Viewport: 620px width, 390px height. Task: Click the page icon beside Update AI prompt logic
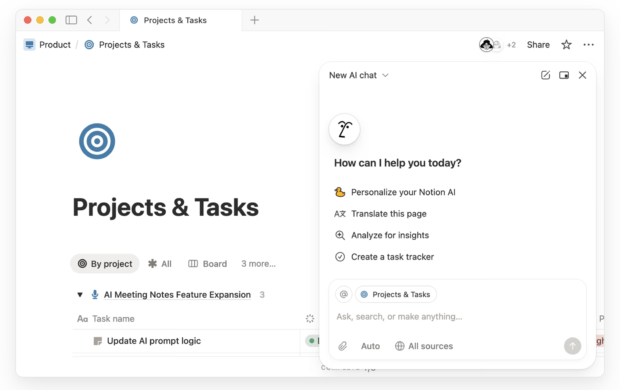pos(98,341)
